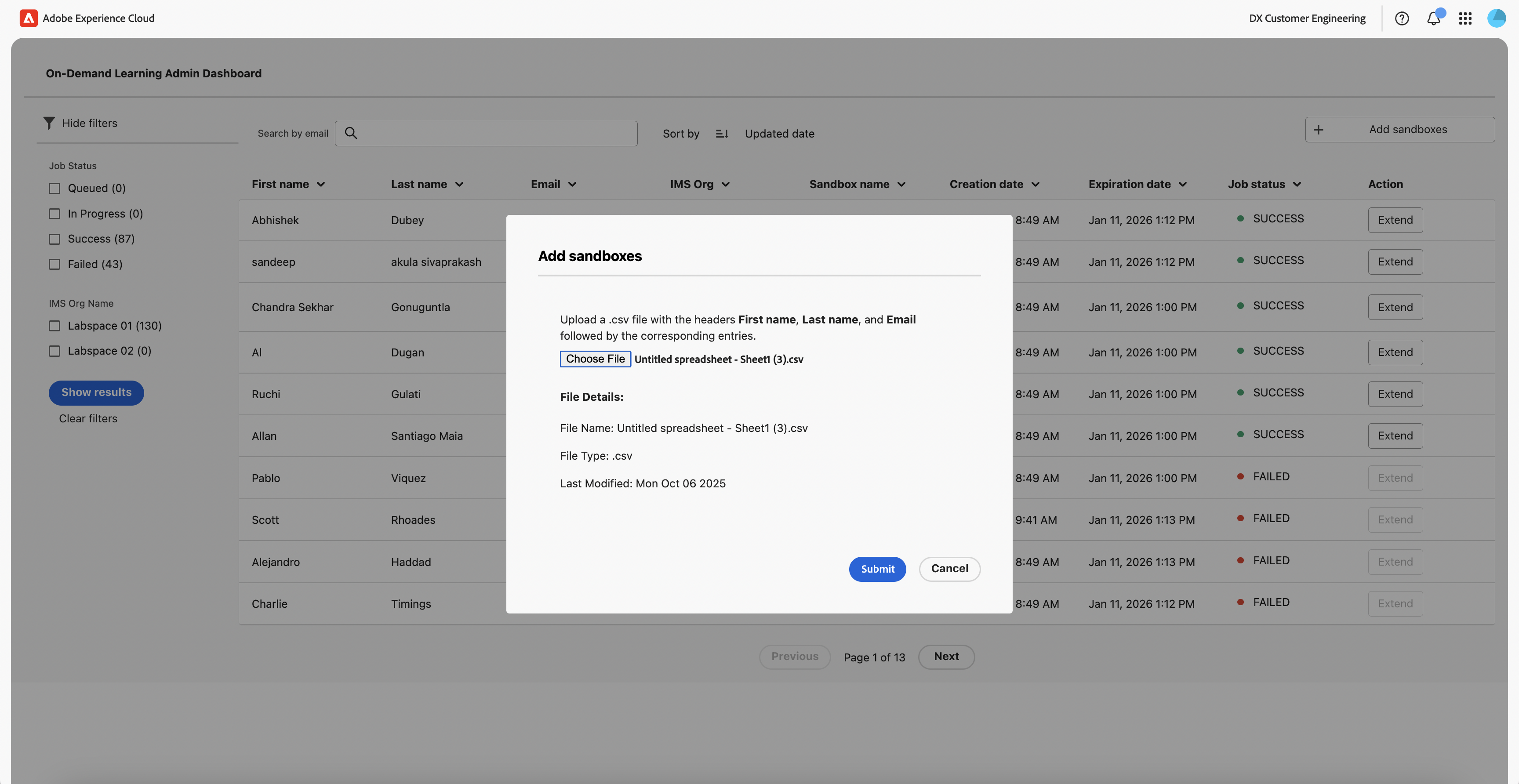Click the plus icon on Add sandboxes

pos(1319,130)
